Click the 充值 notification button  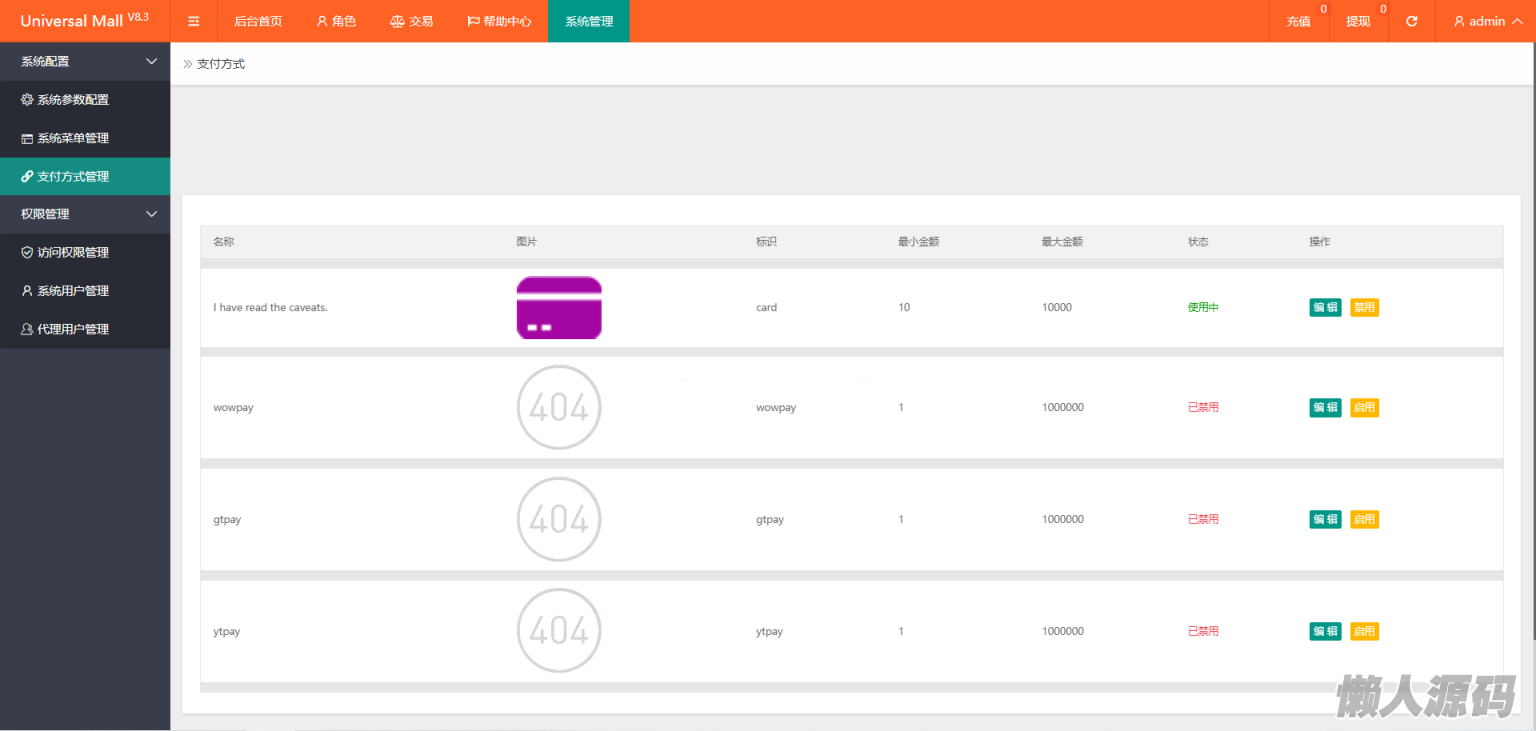point(1298,21)
